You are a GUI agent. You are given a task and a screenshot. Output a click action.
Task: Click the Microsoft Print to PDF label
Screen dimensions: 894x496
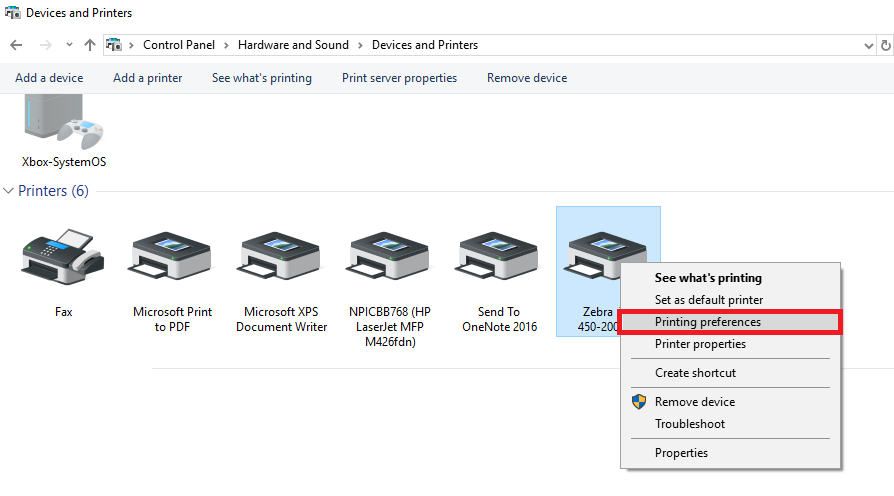point(172,319)
